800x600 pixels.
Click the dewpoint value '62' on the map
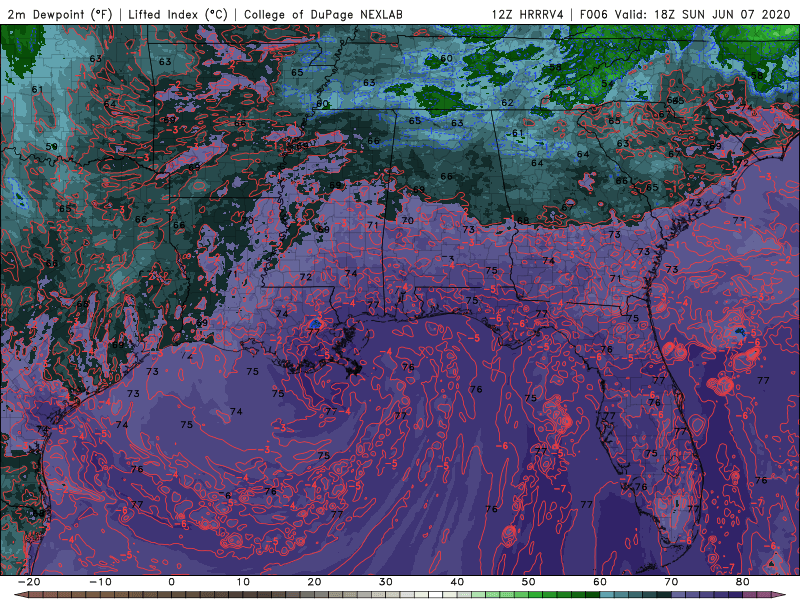507,103
